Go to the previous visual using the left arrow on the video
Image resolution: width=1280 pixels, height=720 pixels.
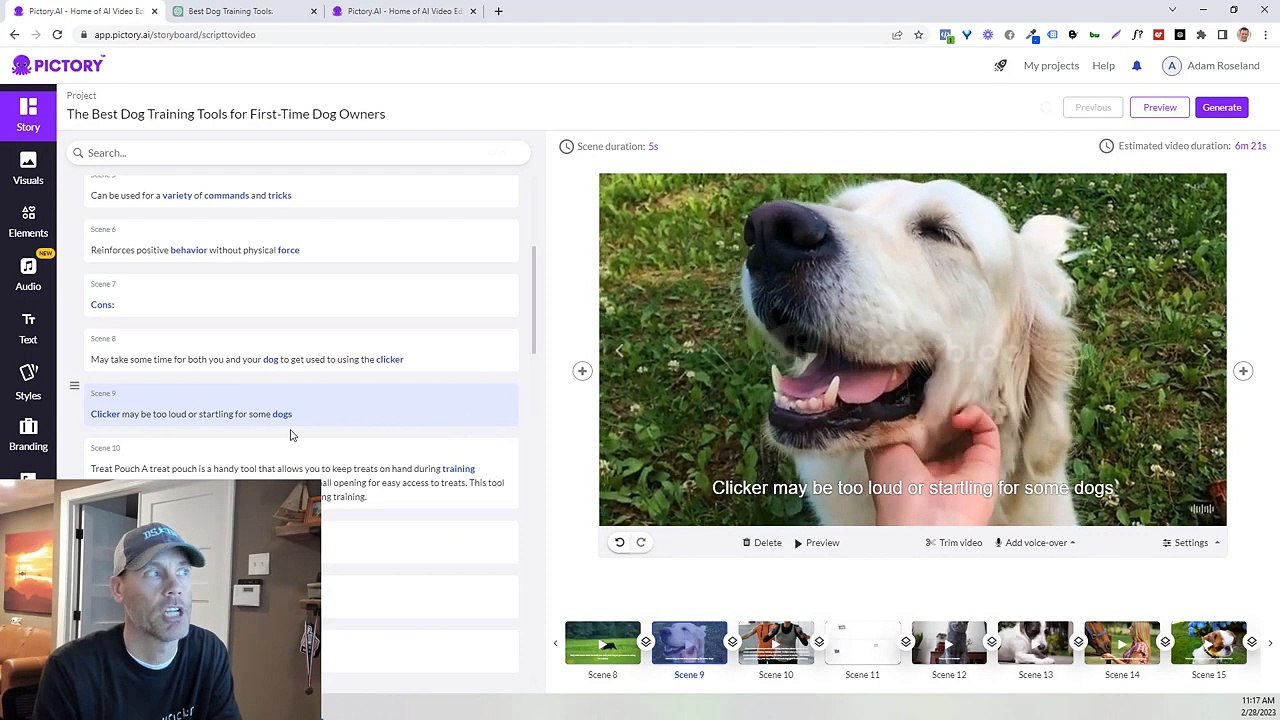619,350
